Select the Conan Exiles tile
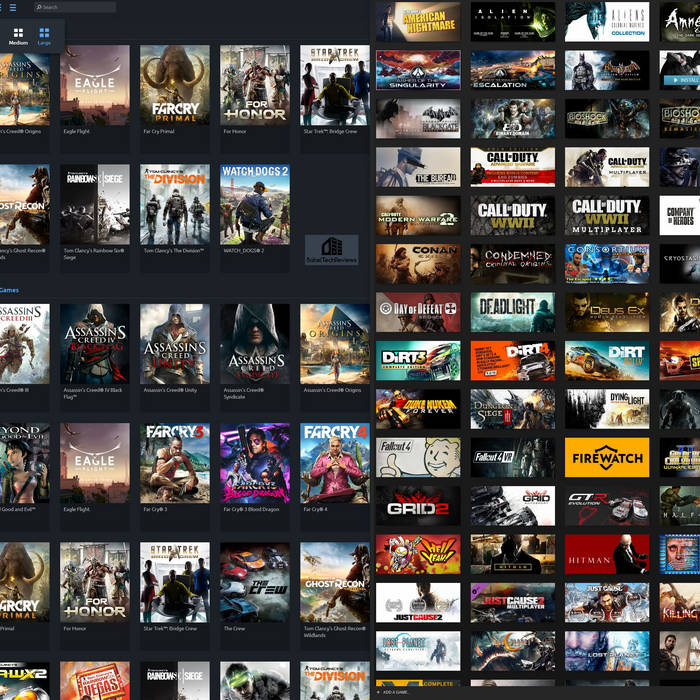700x700 pixels. [x=418, y=264]
